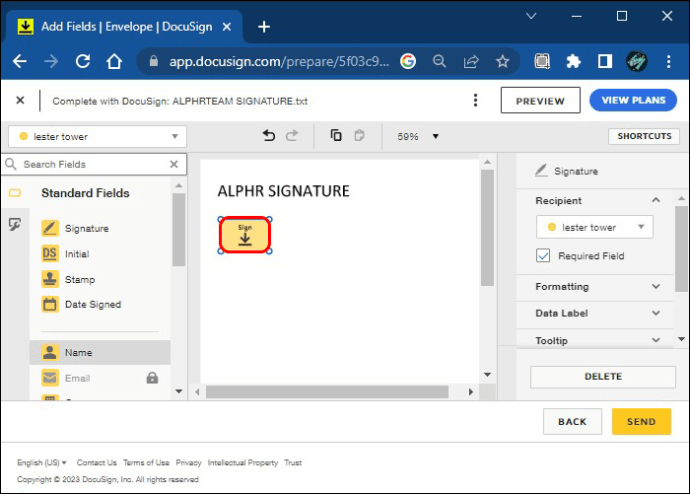
Task: Click the Sign tag on the document
Action: (245, 235)
